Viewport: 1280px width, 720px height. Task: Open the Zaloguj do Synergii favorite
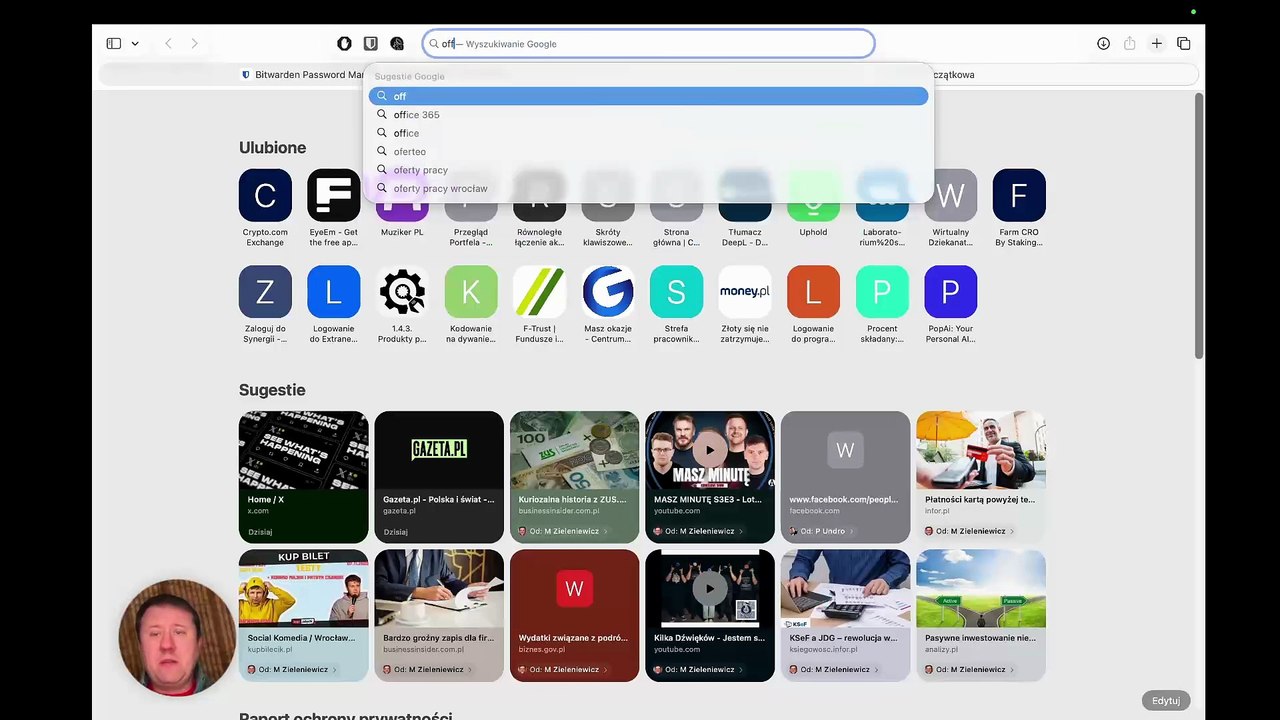click(x=265, y=304)
